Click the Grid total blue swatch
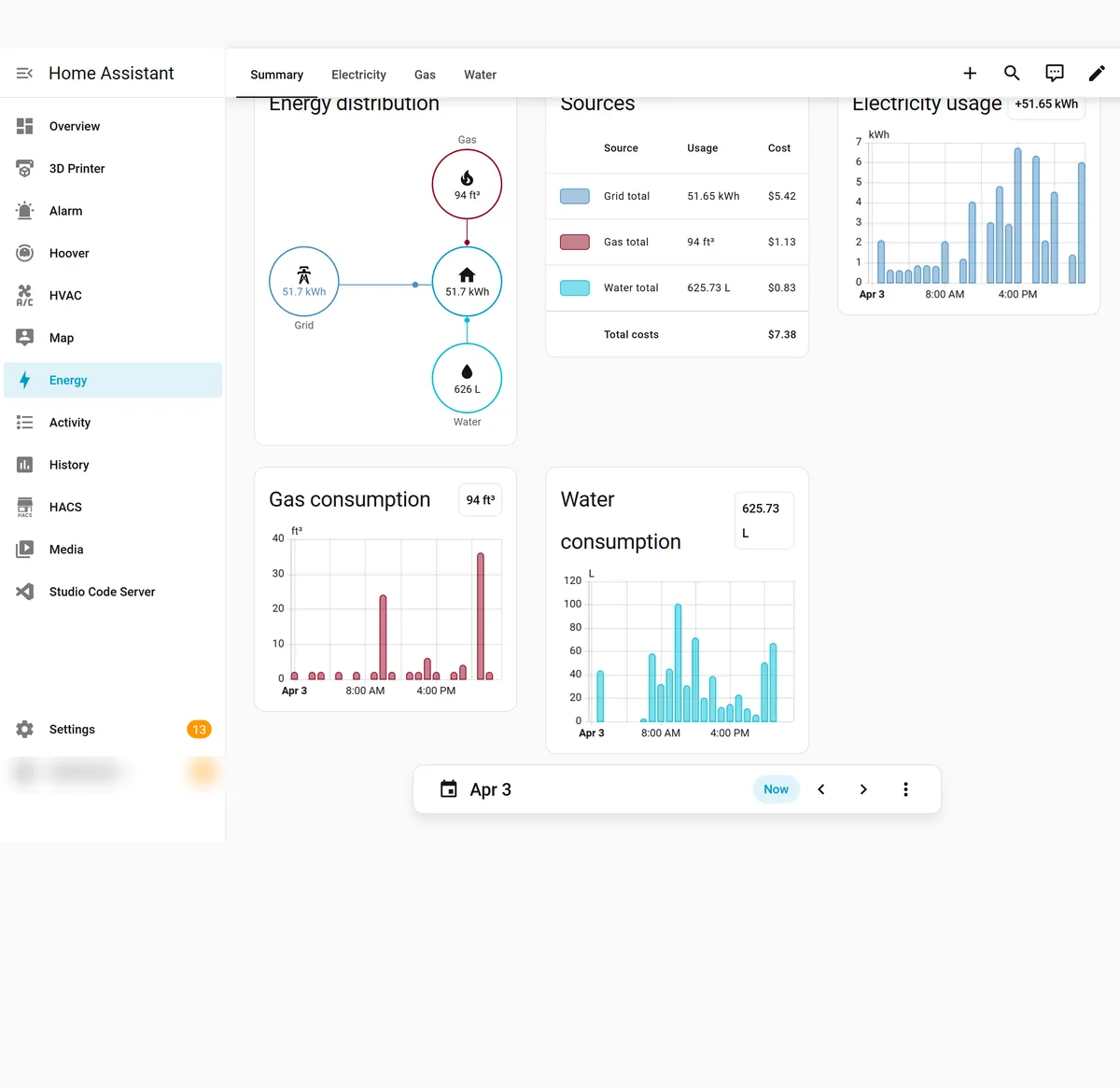Image resolution: width=1120 pixels, height=1088 pixels. [x=575, y=196]
